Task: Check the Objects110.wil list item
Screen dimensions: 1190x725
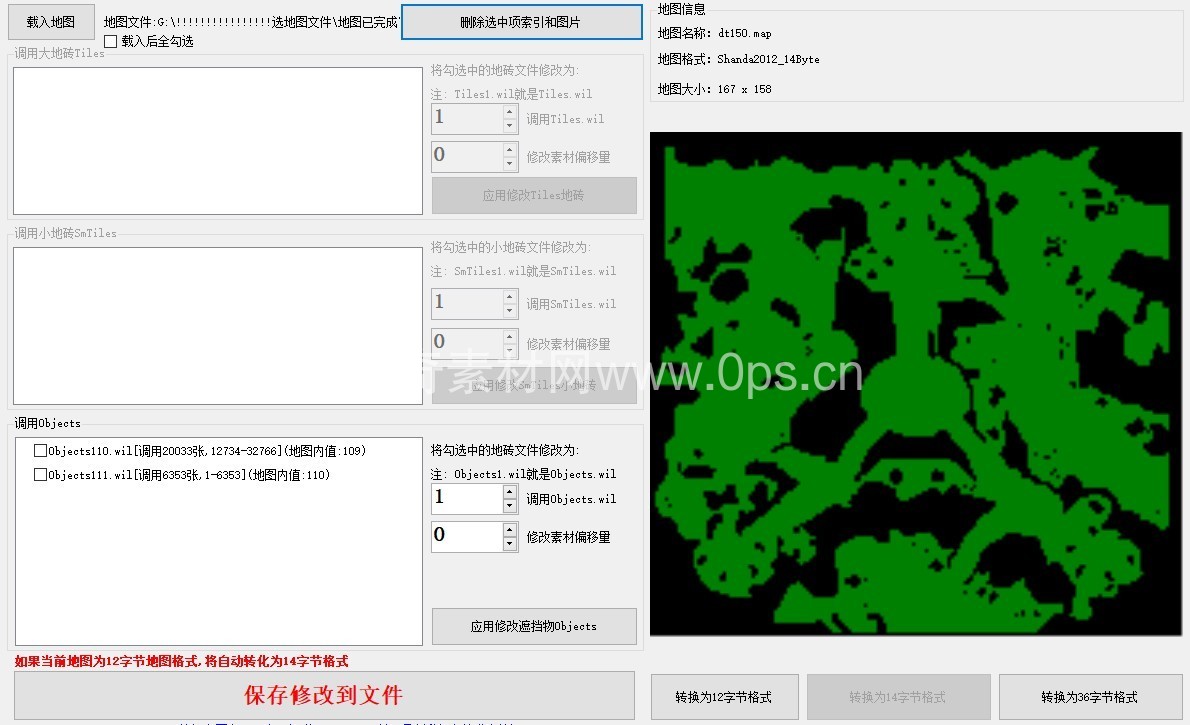Action: point(41,451)
